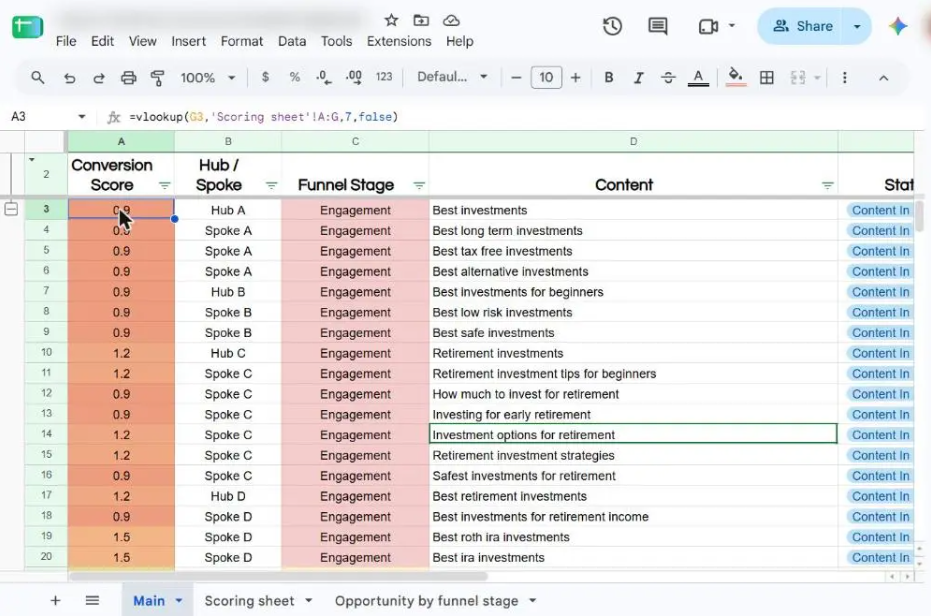The width and height of the screenshot is (931, 616).
Task: Open the borders tool
Action: (x=767, y=77)
